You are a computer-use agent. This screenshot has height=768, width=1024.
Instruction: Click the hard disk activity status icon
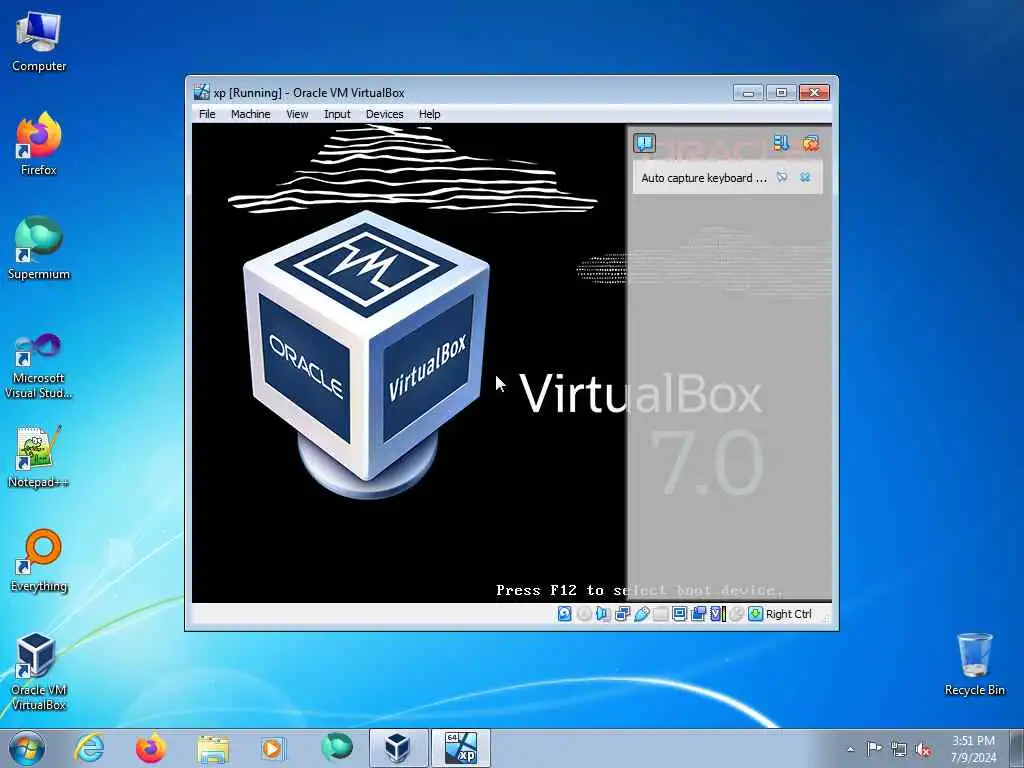pyautogui.click(x=564, y=614)
